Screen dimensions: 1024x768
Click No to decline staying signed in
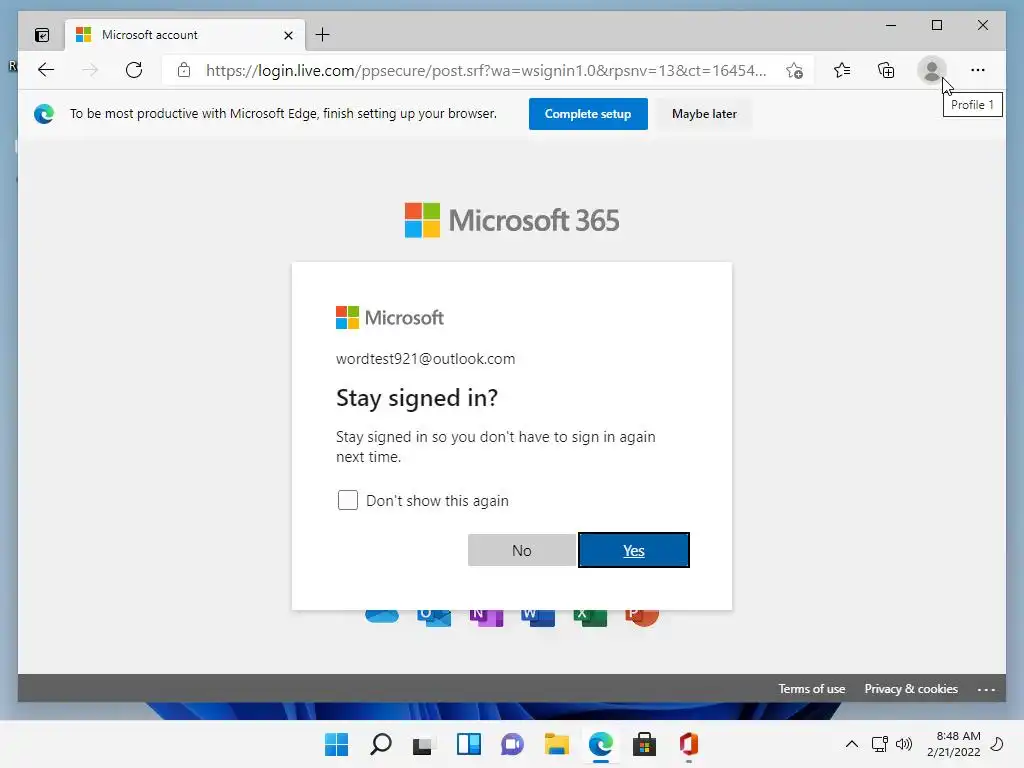click(x=522, y=550)
